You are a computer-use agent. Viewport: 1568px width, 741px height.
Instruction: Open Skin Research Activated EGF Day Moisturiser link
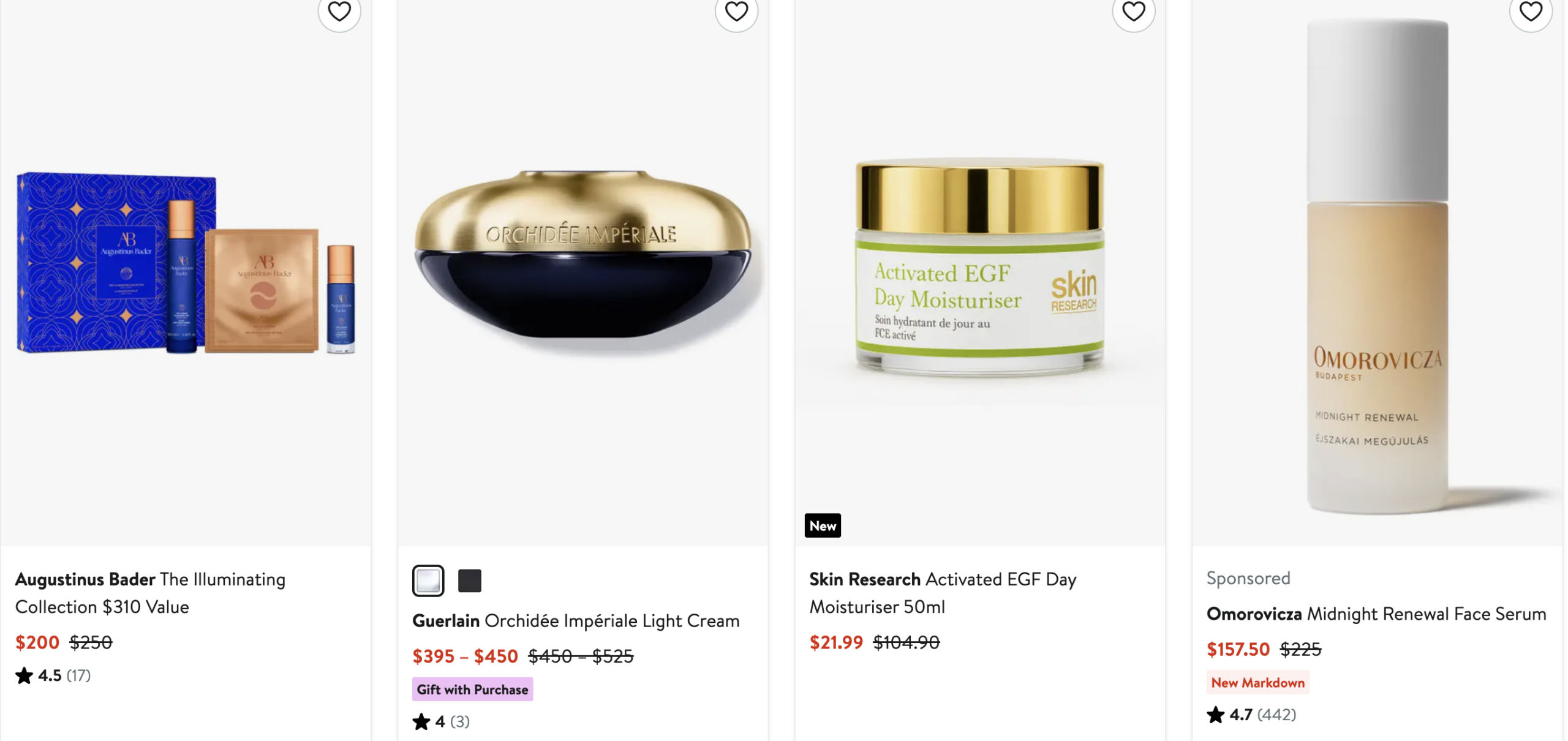943,593
